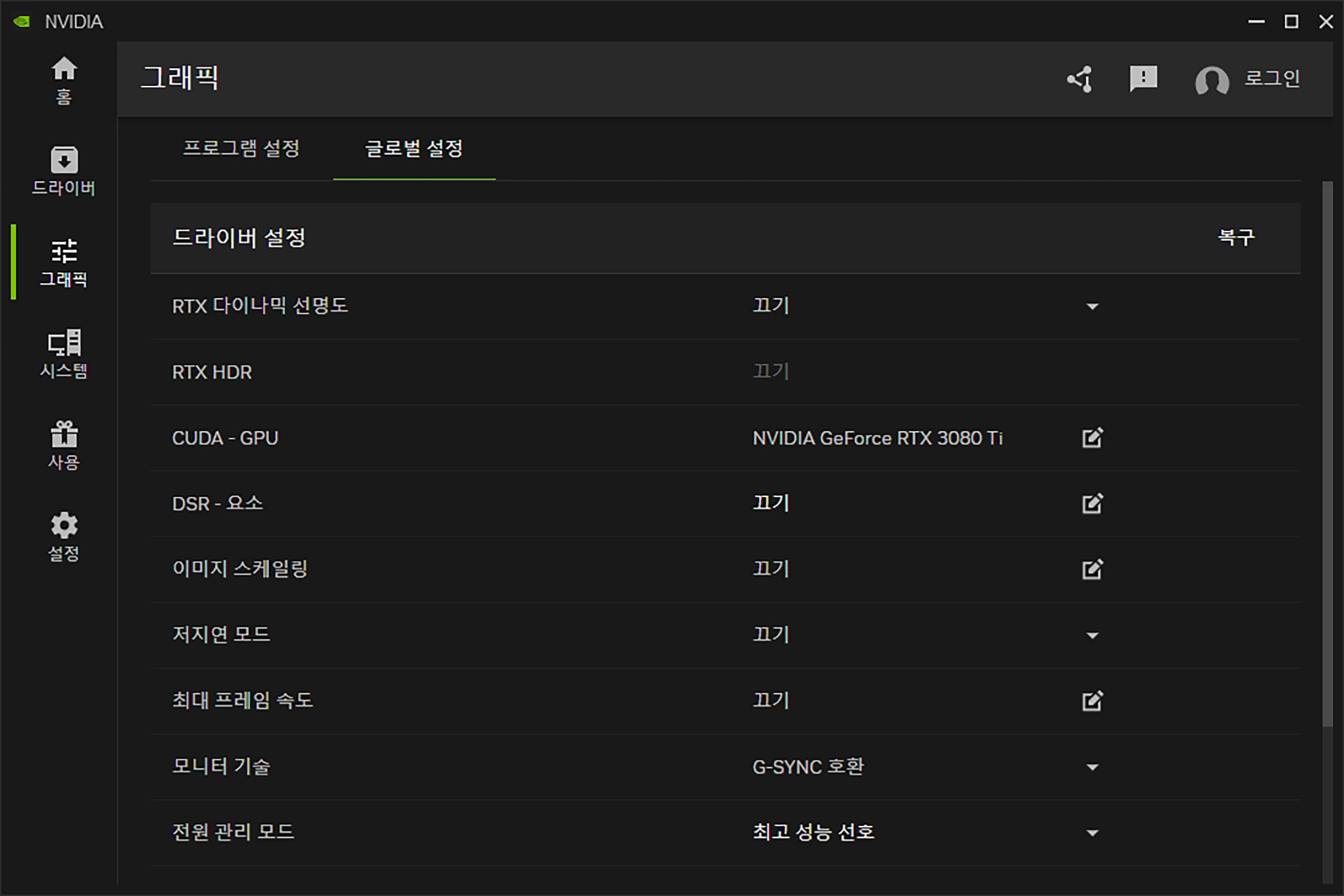Edit the max frame rate setting
The width and height of the screenshot is (1344, 896).
[1092, 701]
